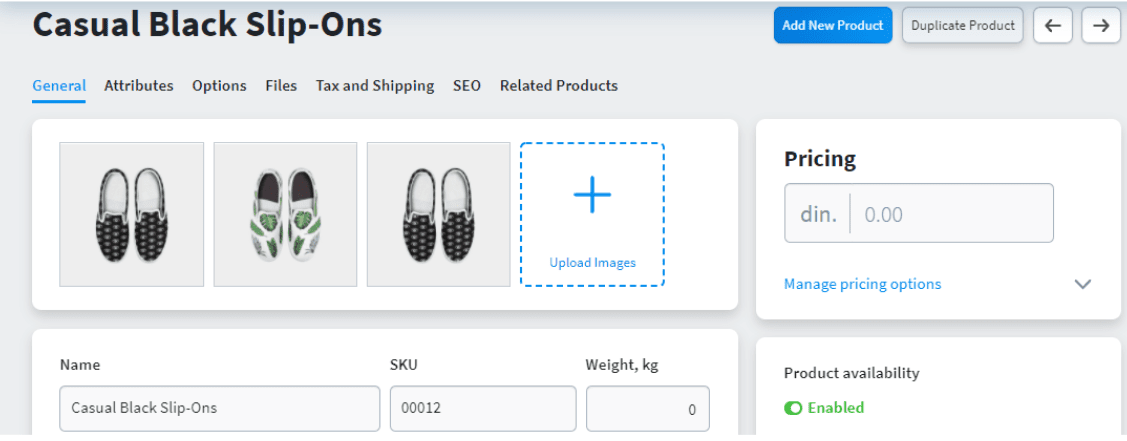Viewport: 1127px width, 441px height.
Task: Click the Weight, kg input field
Action: click(648, 409)
